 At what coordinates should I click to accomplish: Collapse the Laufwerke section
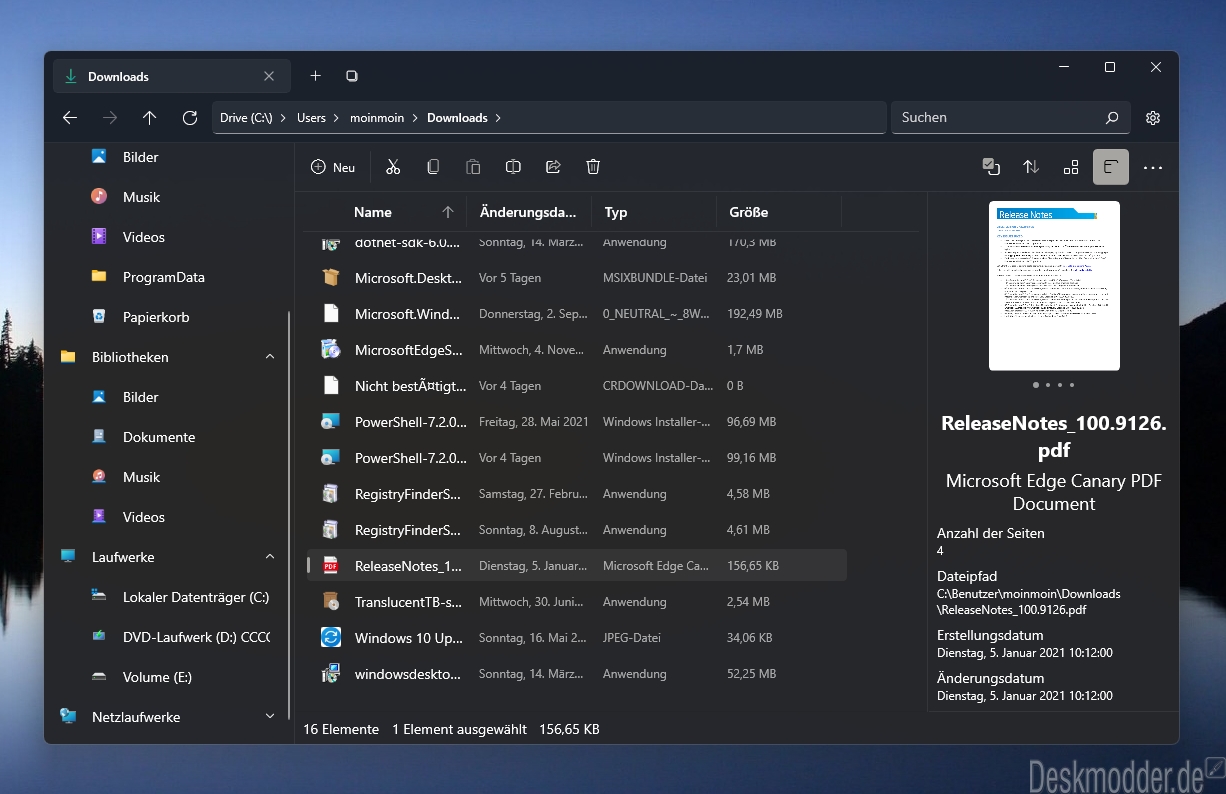click(x=270, y=557)
